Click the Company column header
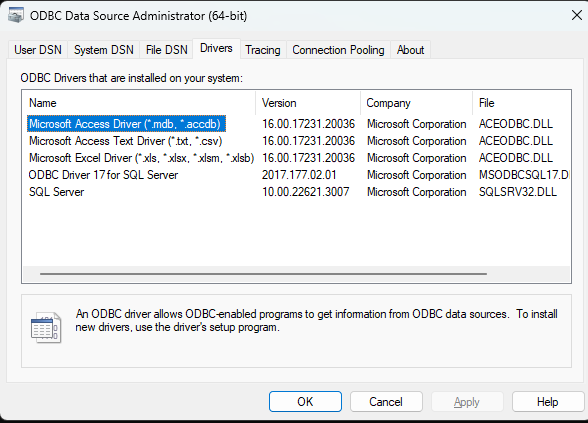This screenshot has width=588, height=423. (417, 103)
